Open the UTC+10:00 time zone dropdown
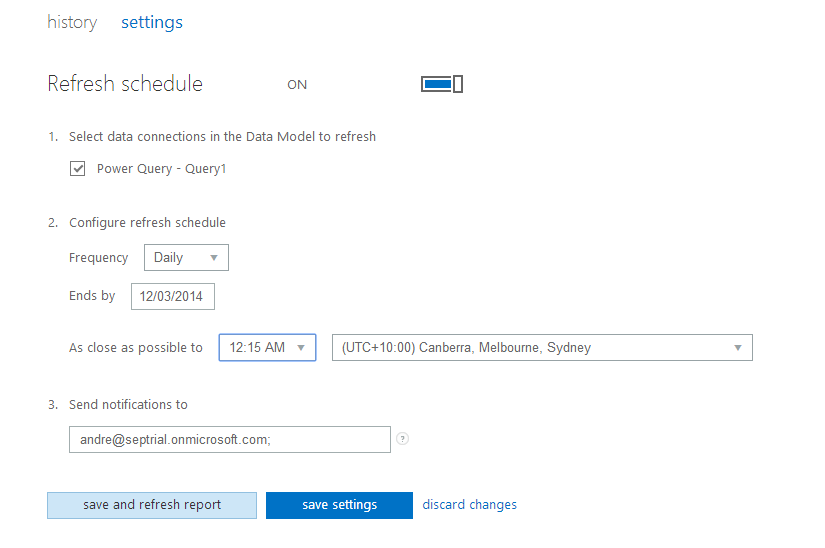The height and width of the screenshot is (548, 825). pyautogui.click(x=541, y=348)
